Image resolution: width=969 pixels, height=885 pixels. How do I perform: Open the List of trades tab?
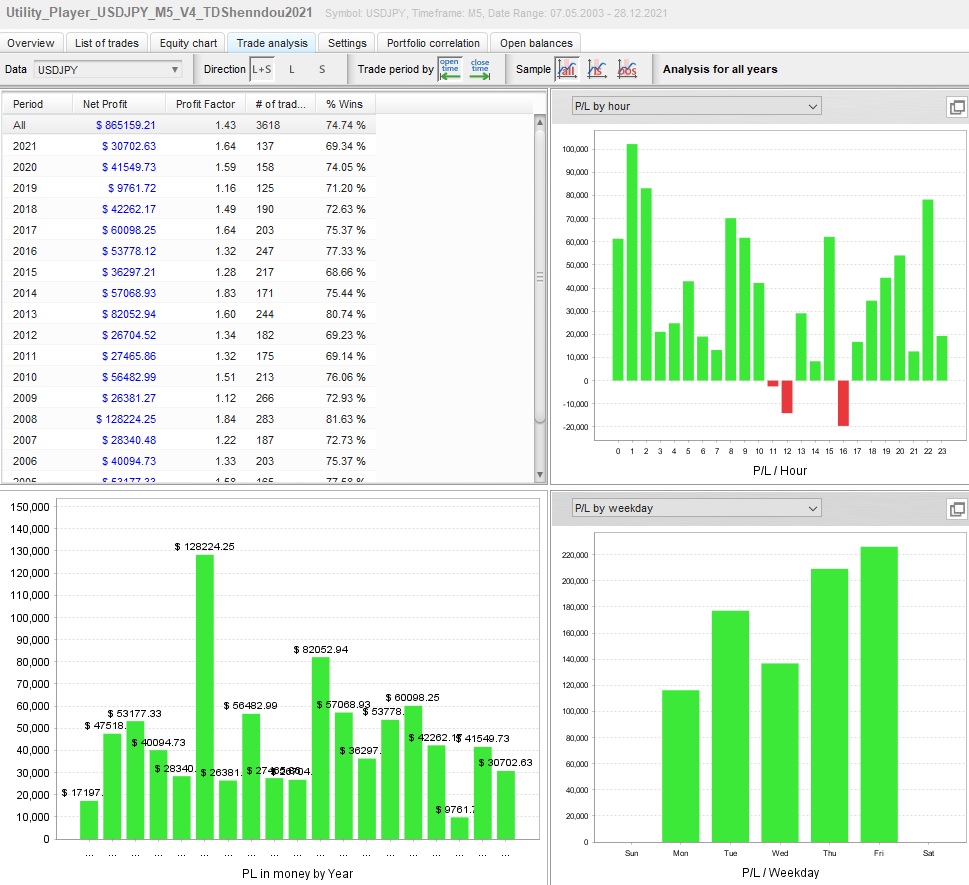pyautogui.click(x=107, y=43)
